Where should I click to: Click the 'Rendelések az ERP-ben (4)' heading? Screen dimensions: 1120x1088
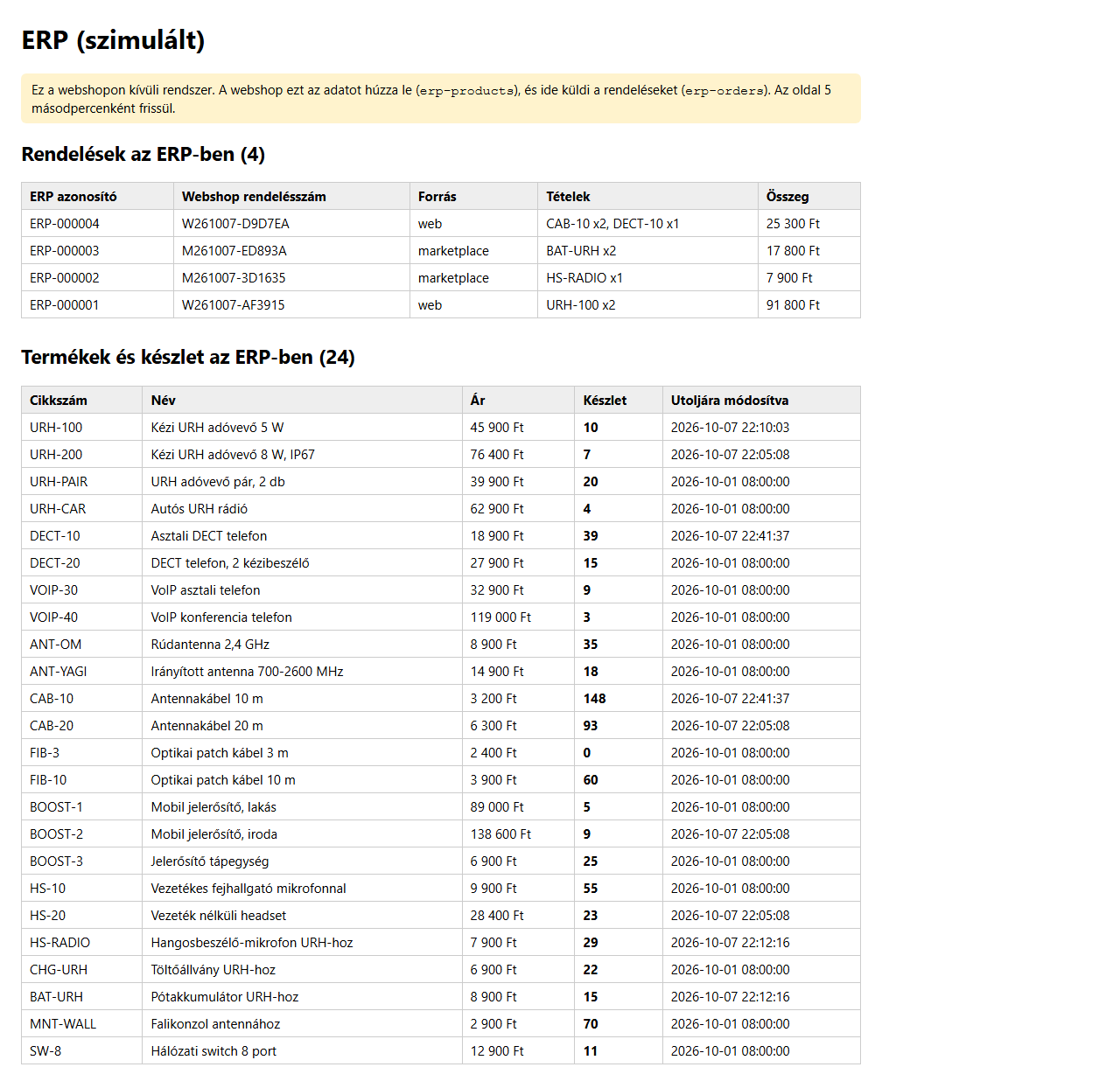(143, 155)
